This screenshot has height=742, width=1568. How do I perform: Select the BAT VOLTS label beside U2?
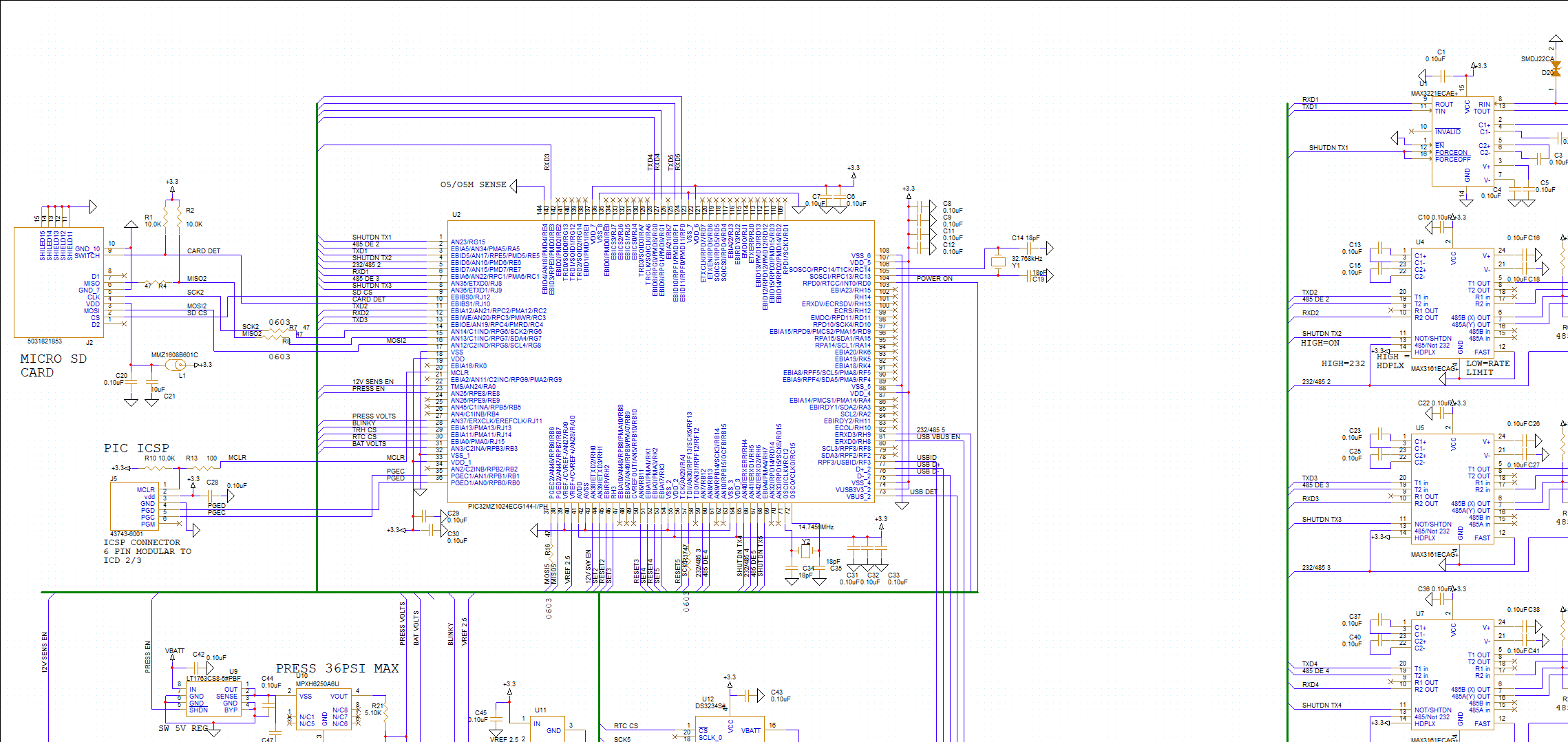click(369, 444)
